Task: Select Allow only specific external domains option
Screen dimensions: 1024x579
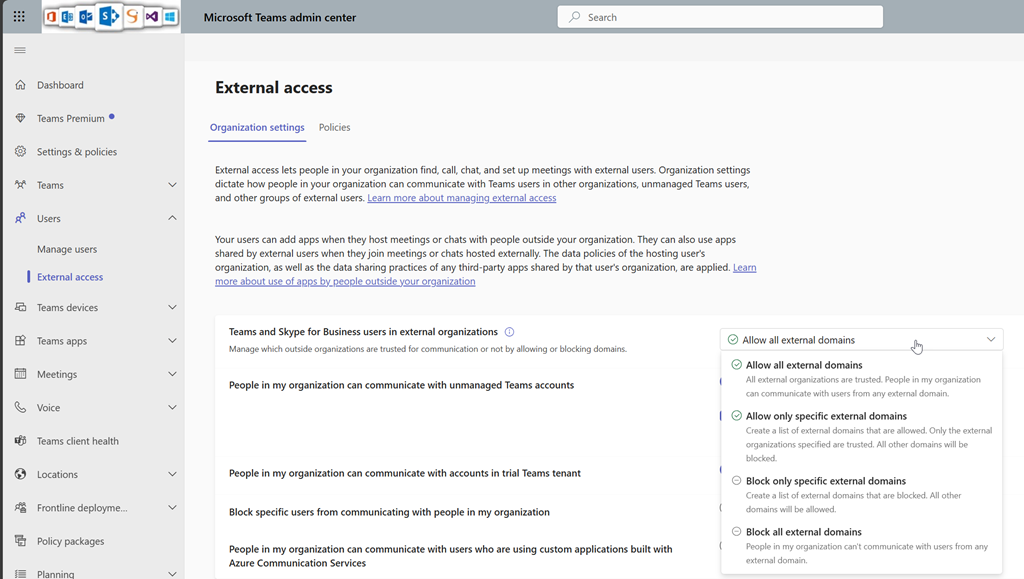Action: tap(826, 416)
